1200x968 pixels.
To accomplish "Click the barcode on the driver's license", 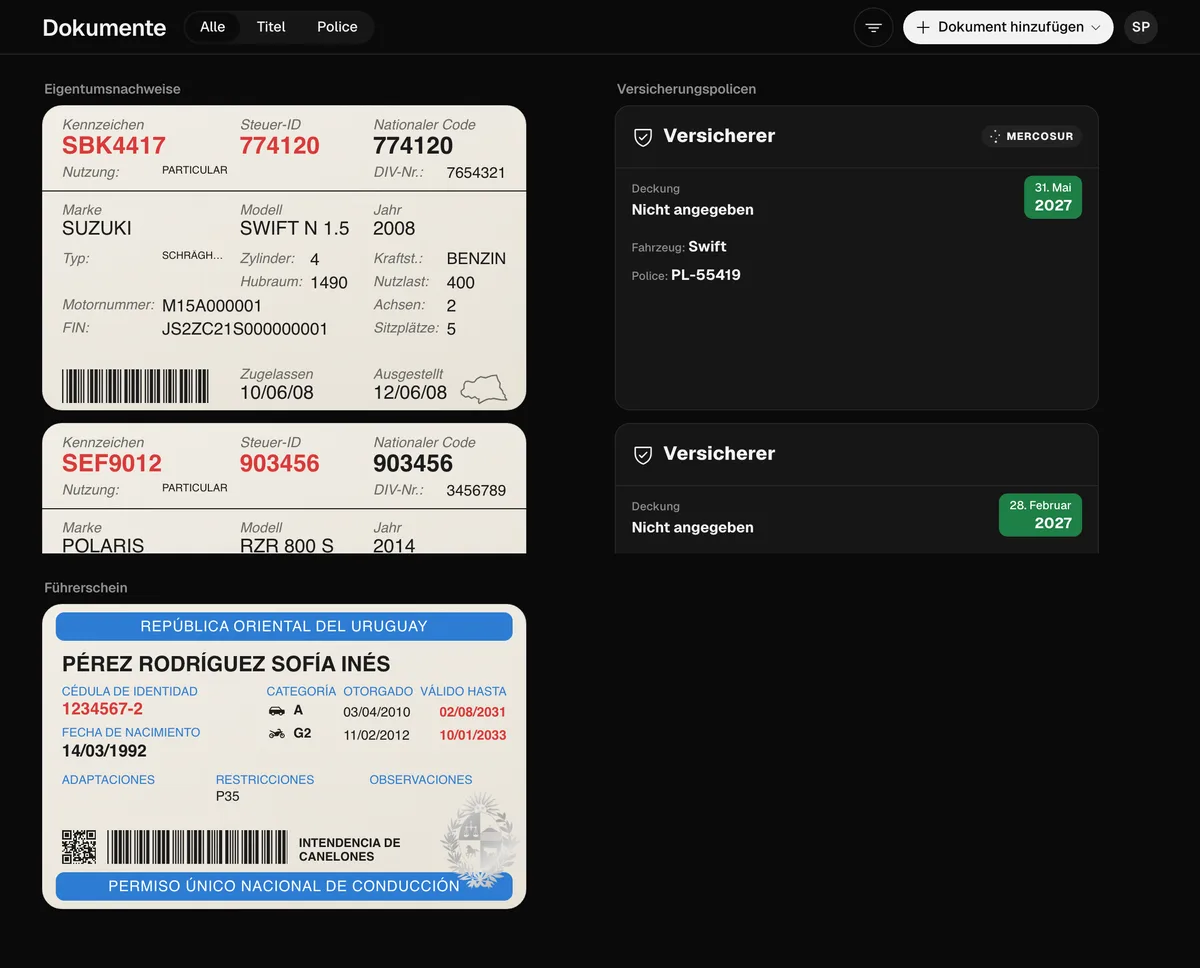I will point(197,847).
